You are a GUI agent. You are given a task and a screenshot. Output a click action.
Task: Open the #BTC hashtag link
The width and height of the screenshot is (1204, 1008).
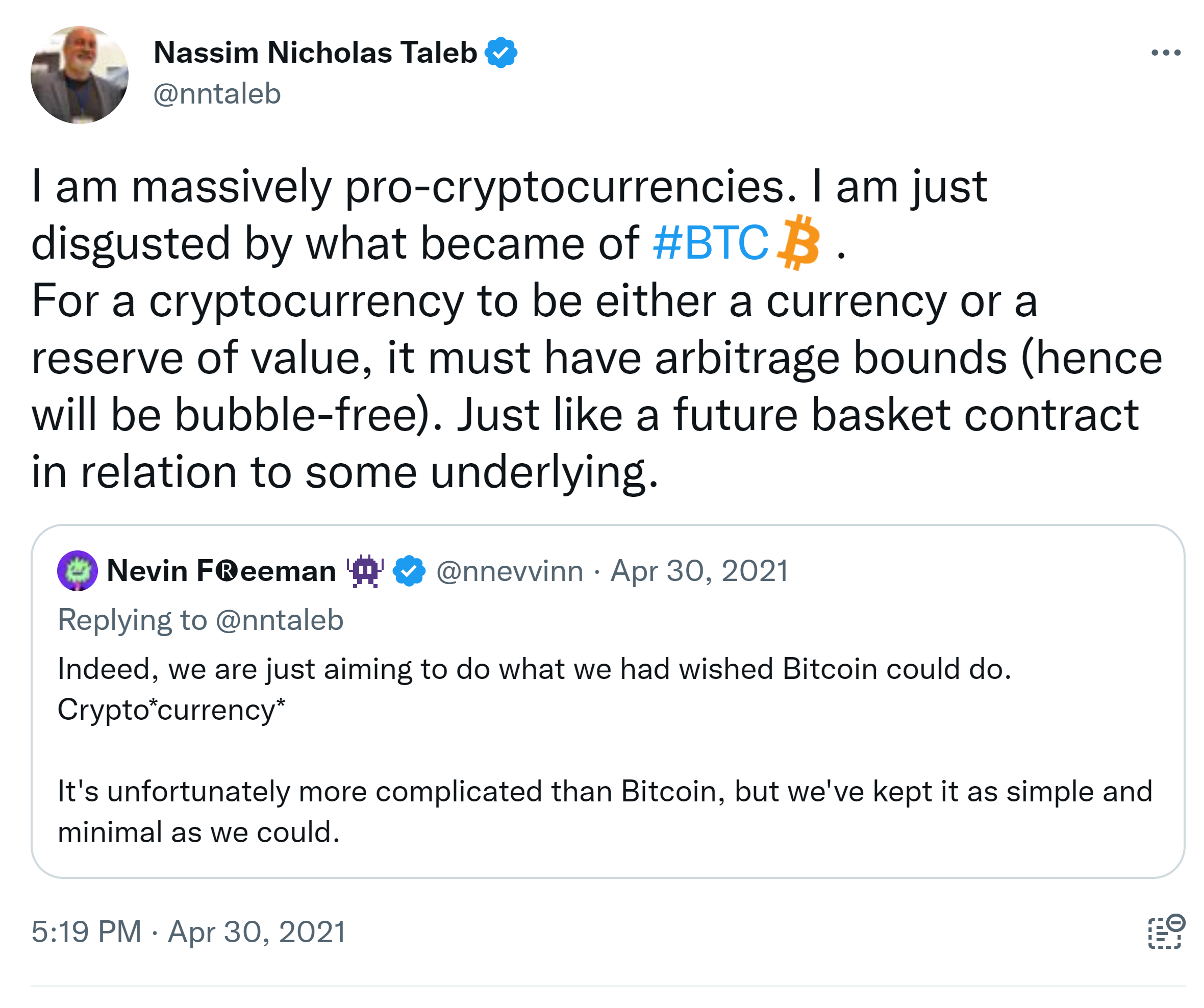[710, 243]
